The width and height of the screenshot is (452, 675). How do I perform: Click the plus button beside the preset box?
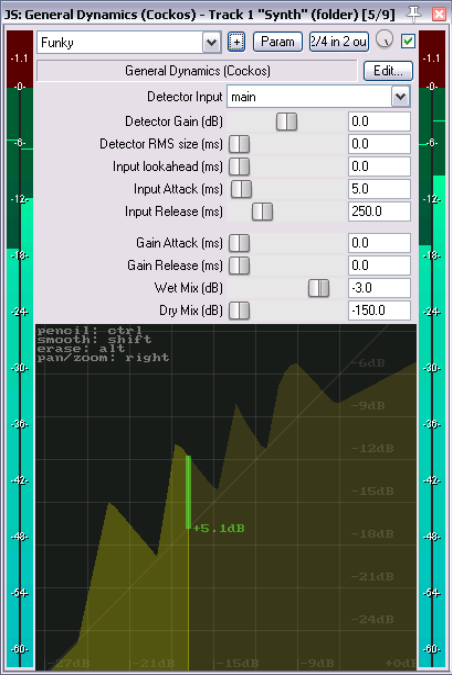236,42
